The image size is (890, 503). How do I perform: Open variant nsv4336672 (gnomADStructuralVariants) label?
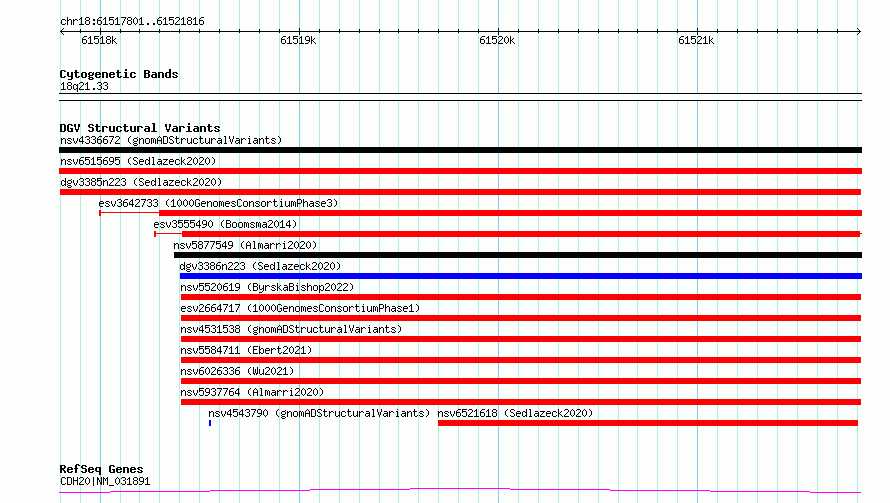click(x=171, y=140)
